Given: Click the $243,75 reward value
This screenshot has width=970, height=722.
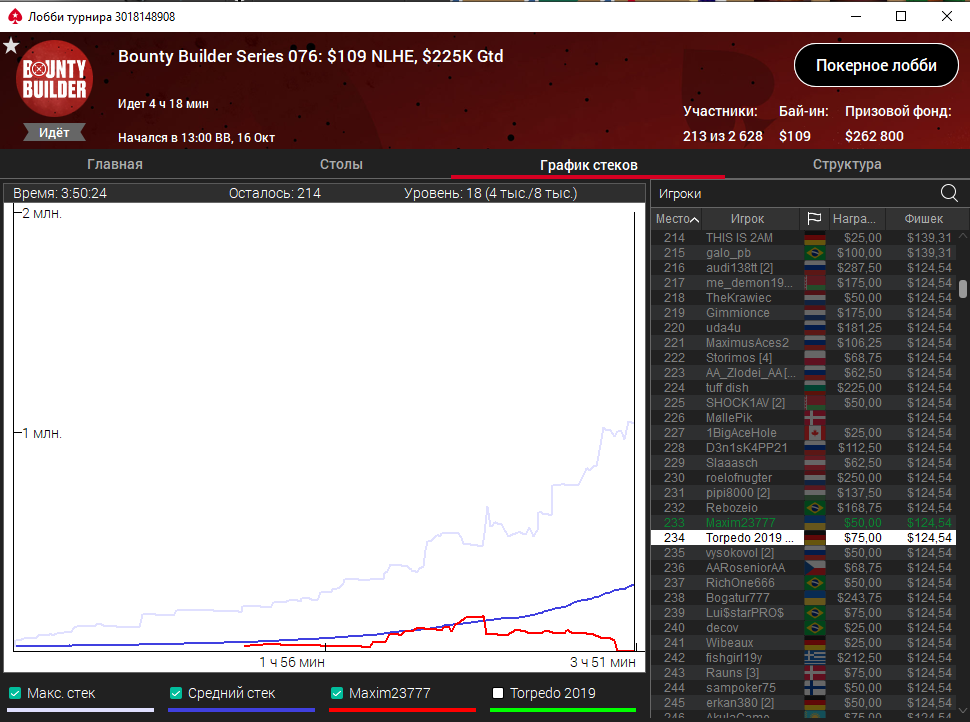Looking at the screenshot, I should coord(859,598).
